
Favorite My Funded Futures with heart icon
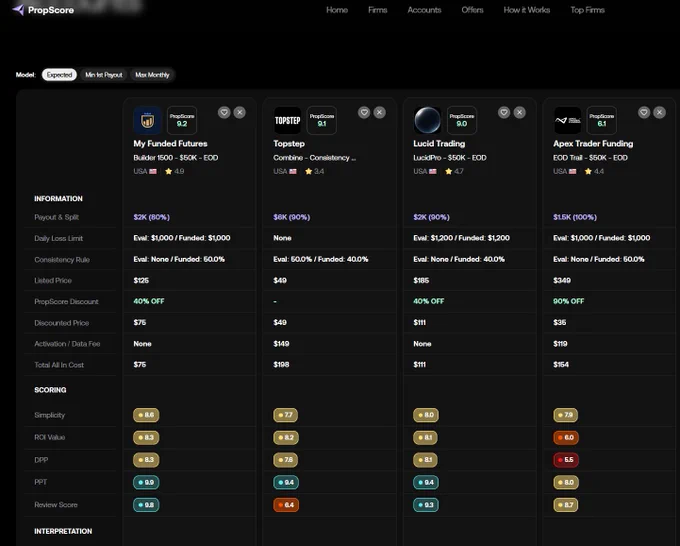point(224,113)
